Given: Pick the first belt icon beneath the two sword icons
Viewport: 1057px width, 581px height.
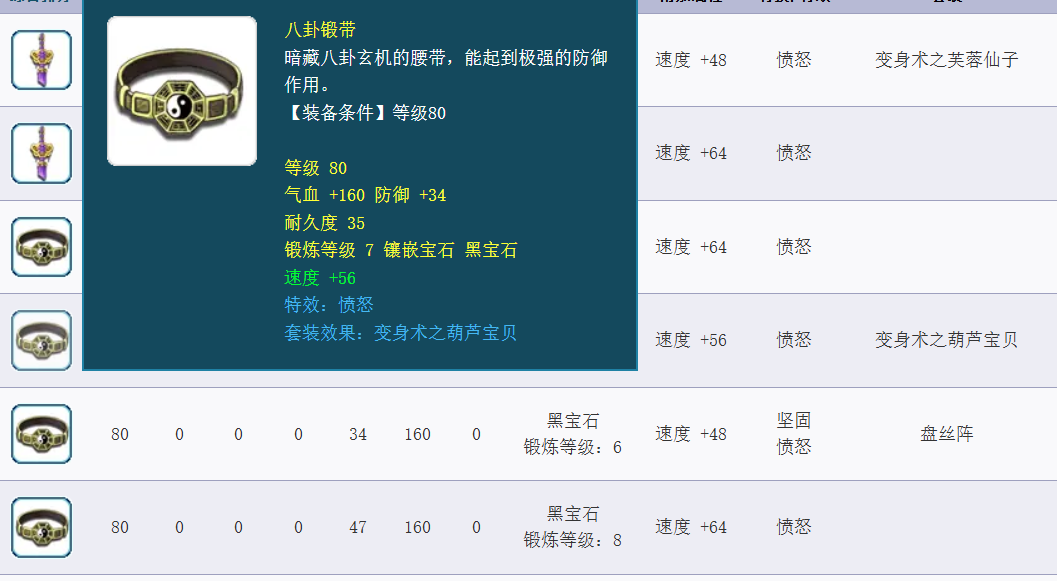Looking at the screenshot, I should click(x=42, y=247).
